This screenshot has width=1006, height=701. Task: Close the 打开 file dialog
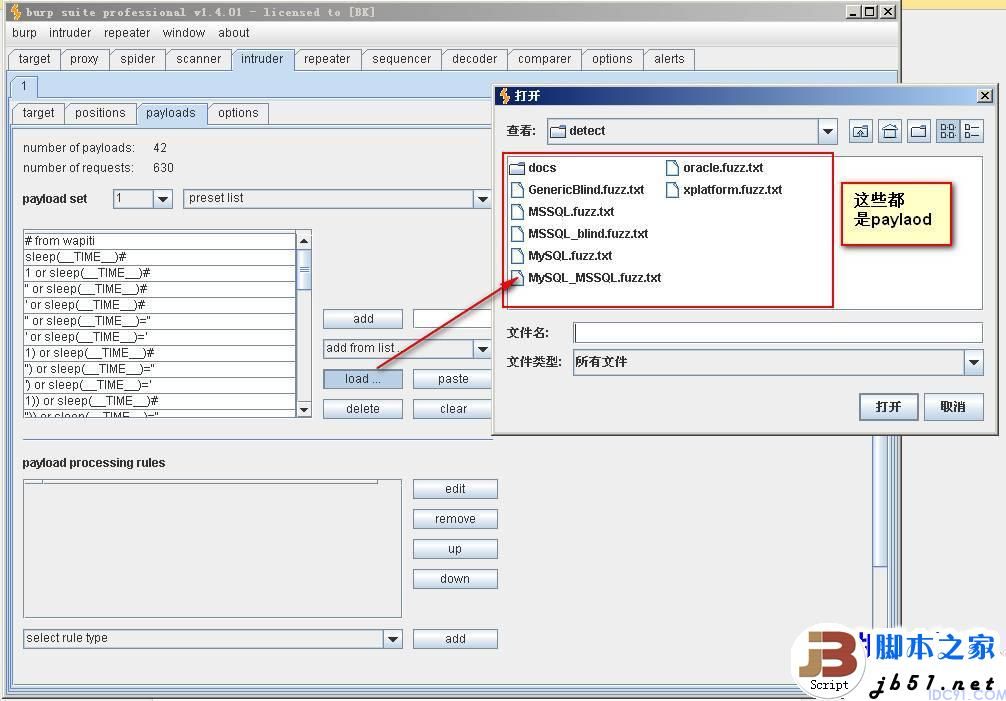[985, 96]
